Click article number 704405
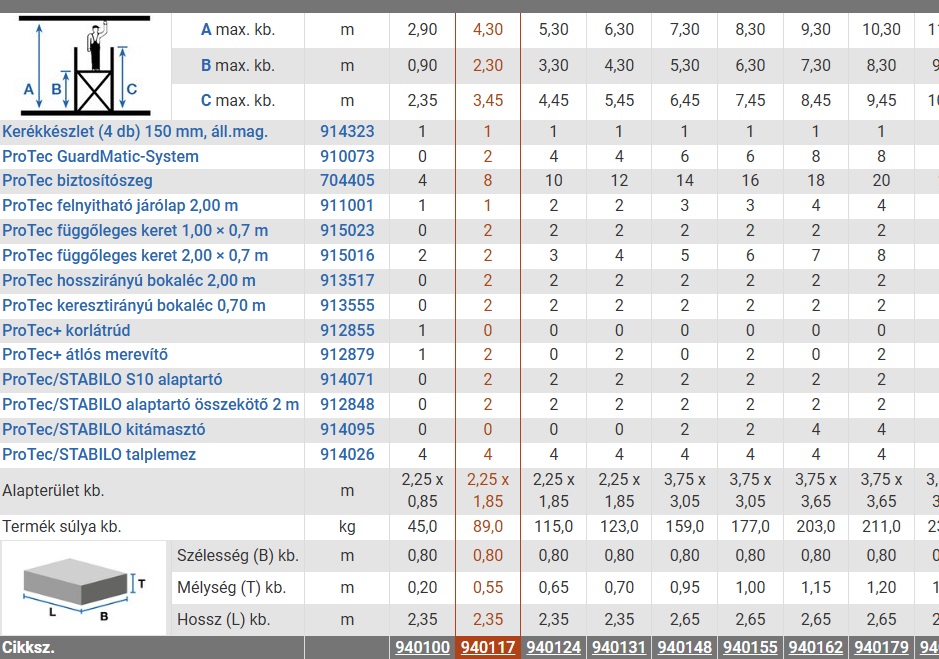The image size is (939, 659). click(x=347, y=180)
